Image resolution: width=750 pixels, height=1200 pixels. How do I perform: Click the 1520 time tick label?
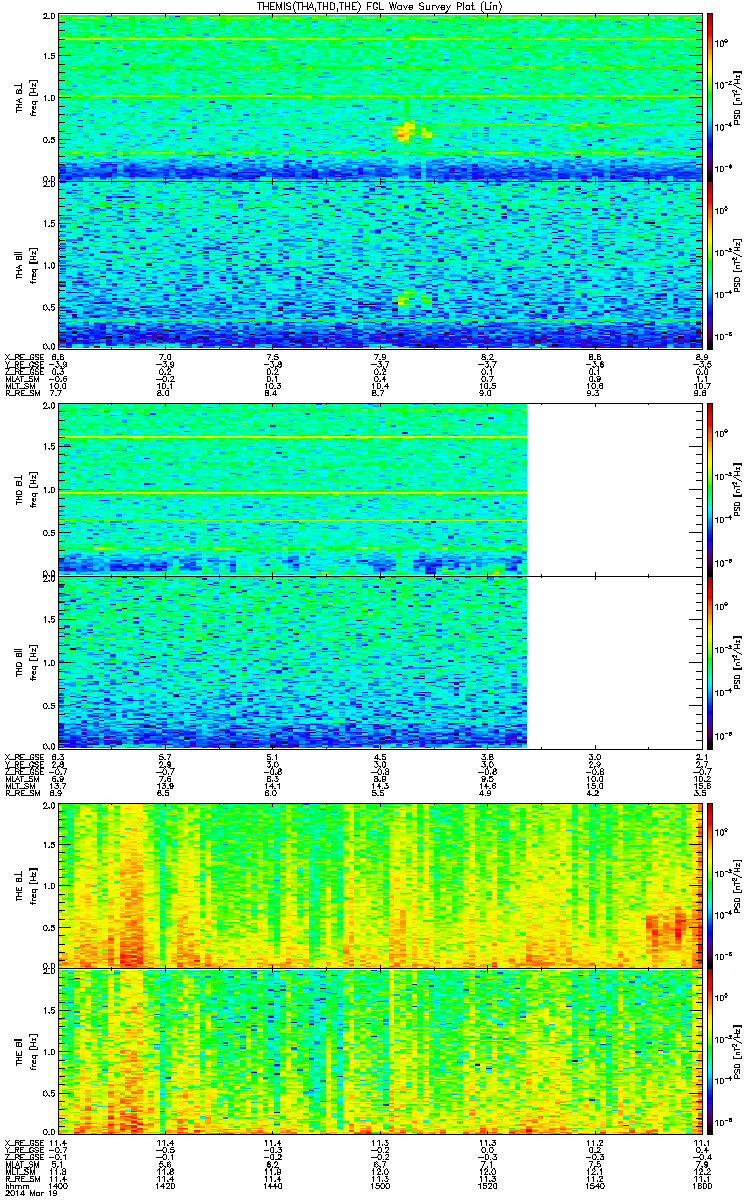tap(487, 1186)
